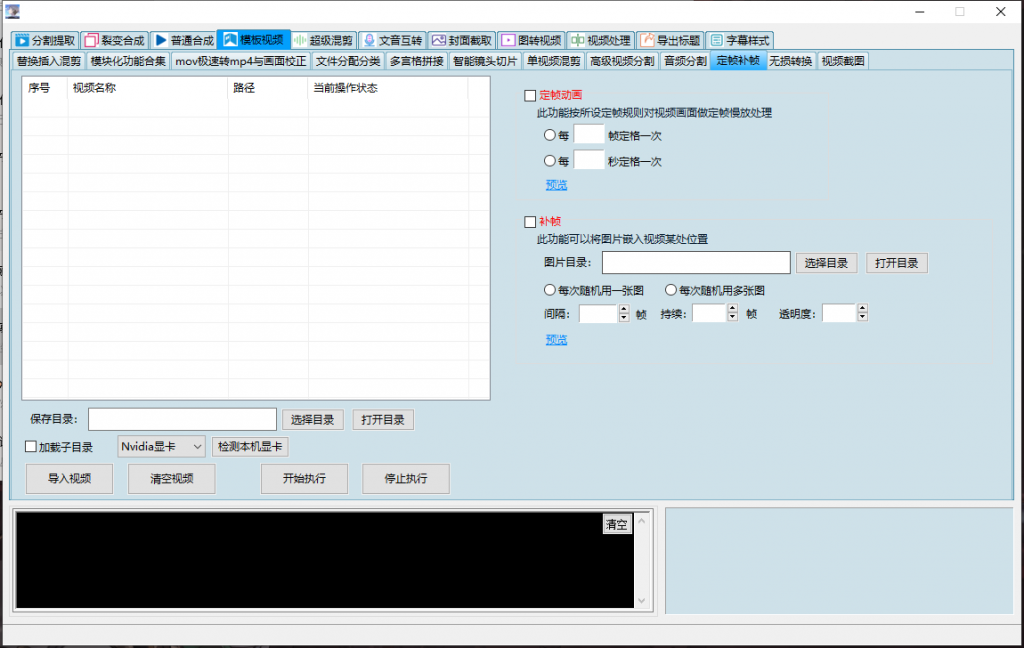Select the 图转视频 tab icon
Image resolution: width=1024 pixels, height=648 pixels.
(507, 41)
